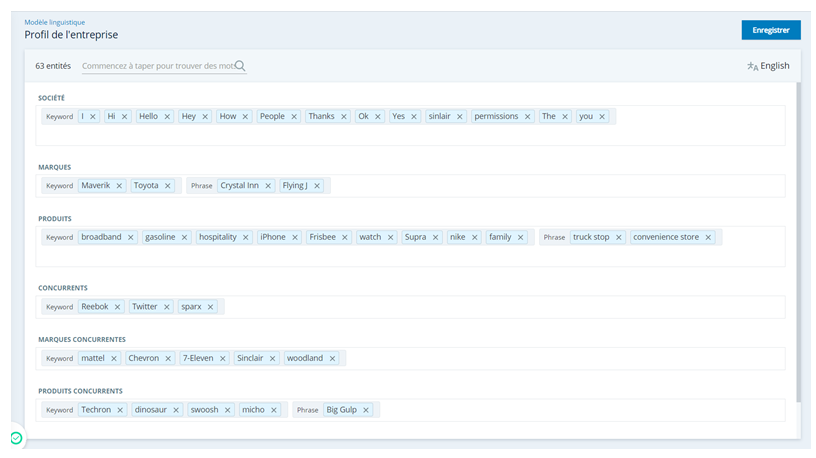The image size is (816, 458).
Task: Delete the Yes keyword tag
Action: (x=414, y=117)
